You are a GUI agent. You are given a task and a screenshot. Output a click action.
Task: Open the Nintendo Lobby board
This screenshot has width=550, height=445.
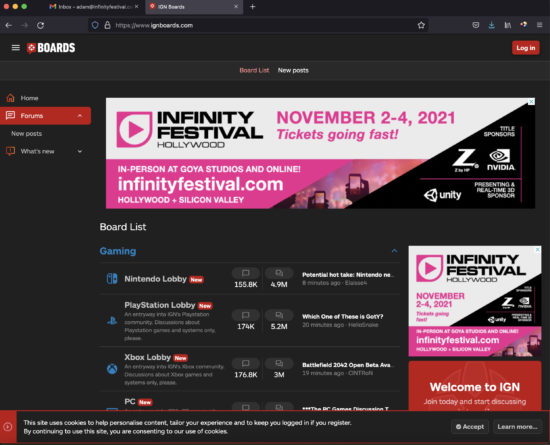(155, 279)
